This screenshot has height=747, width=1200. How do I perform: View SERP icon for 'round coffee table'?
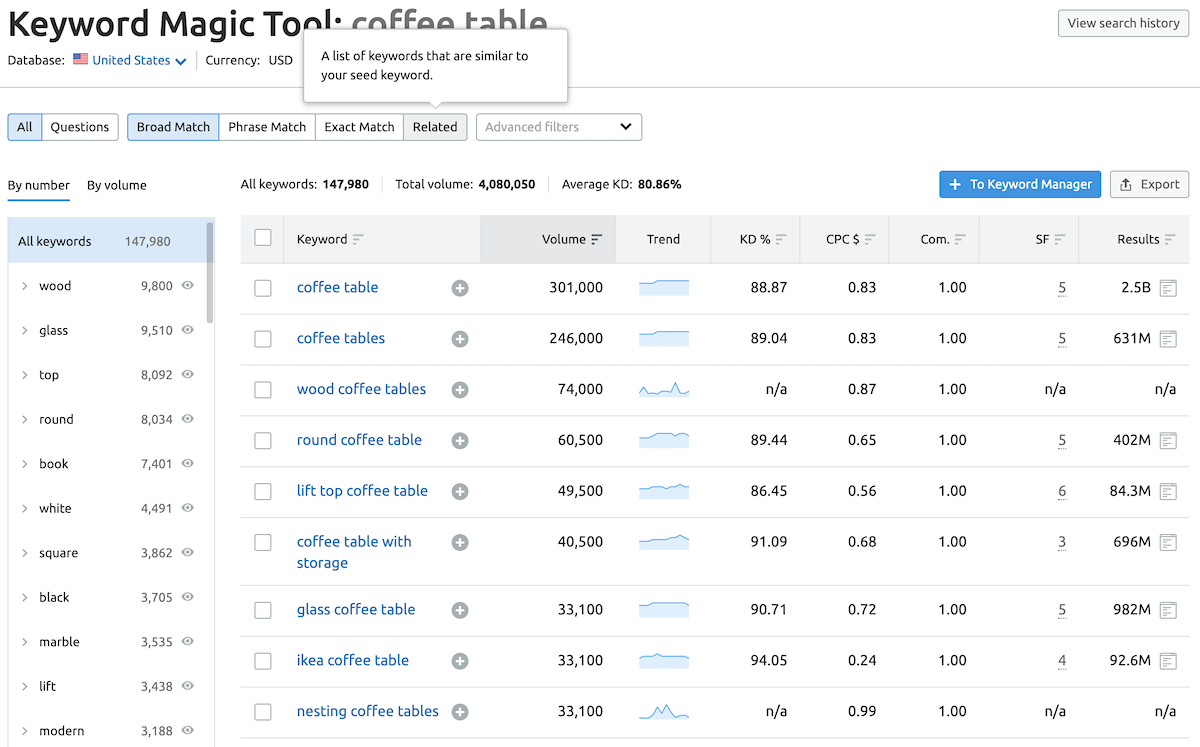(x=1168, y=441)
